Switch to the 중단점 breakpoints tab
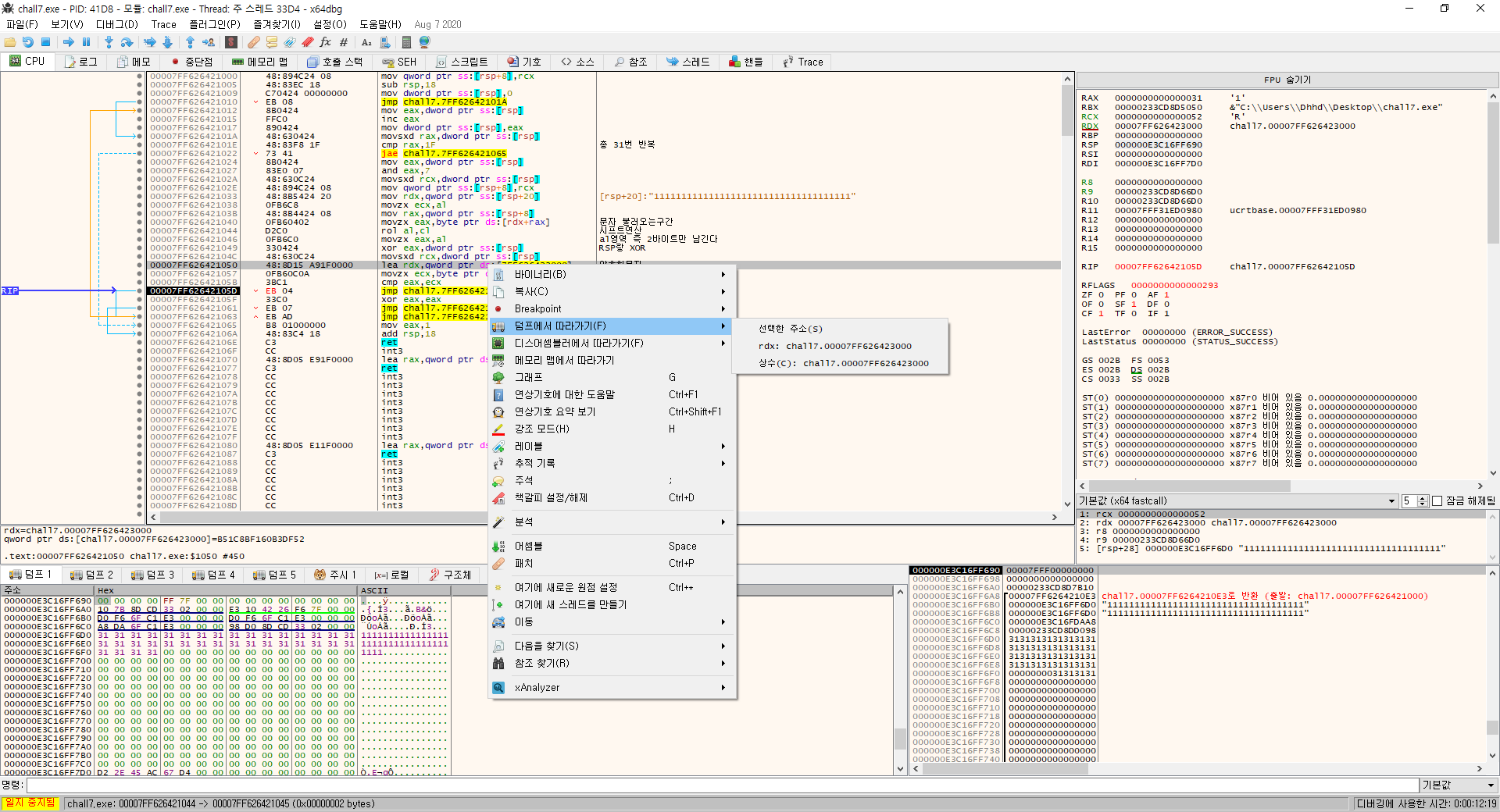The width and height of the screenshot is (1500, 812). [191, 62]
